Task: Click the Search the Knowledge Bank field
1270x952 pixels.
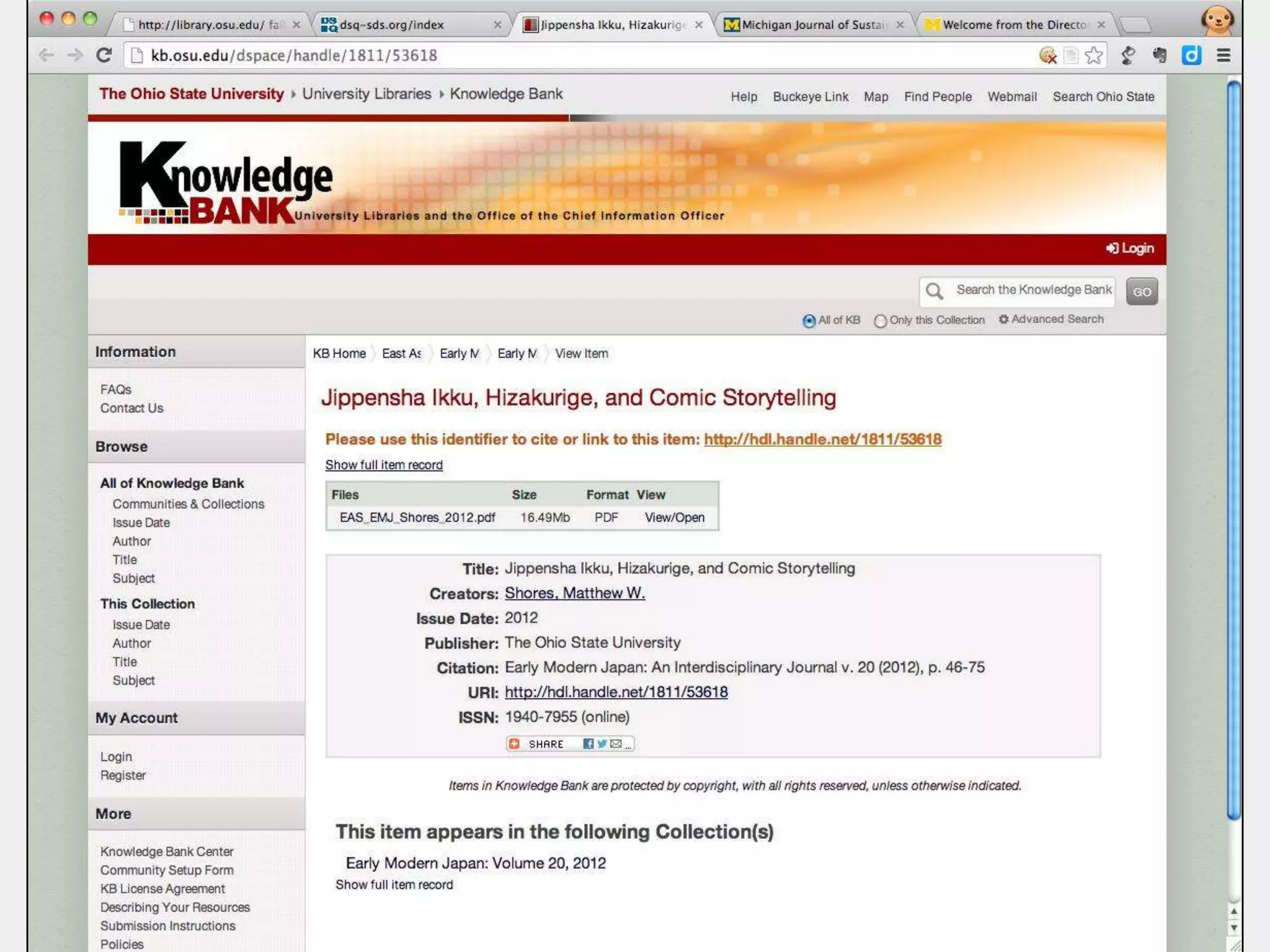Action: [x=1032, y=290]
